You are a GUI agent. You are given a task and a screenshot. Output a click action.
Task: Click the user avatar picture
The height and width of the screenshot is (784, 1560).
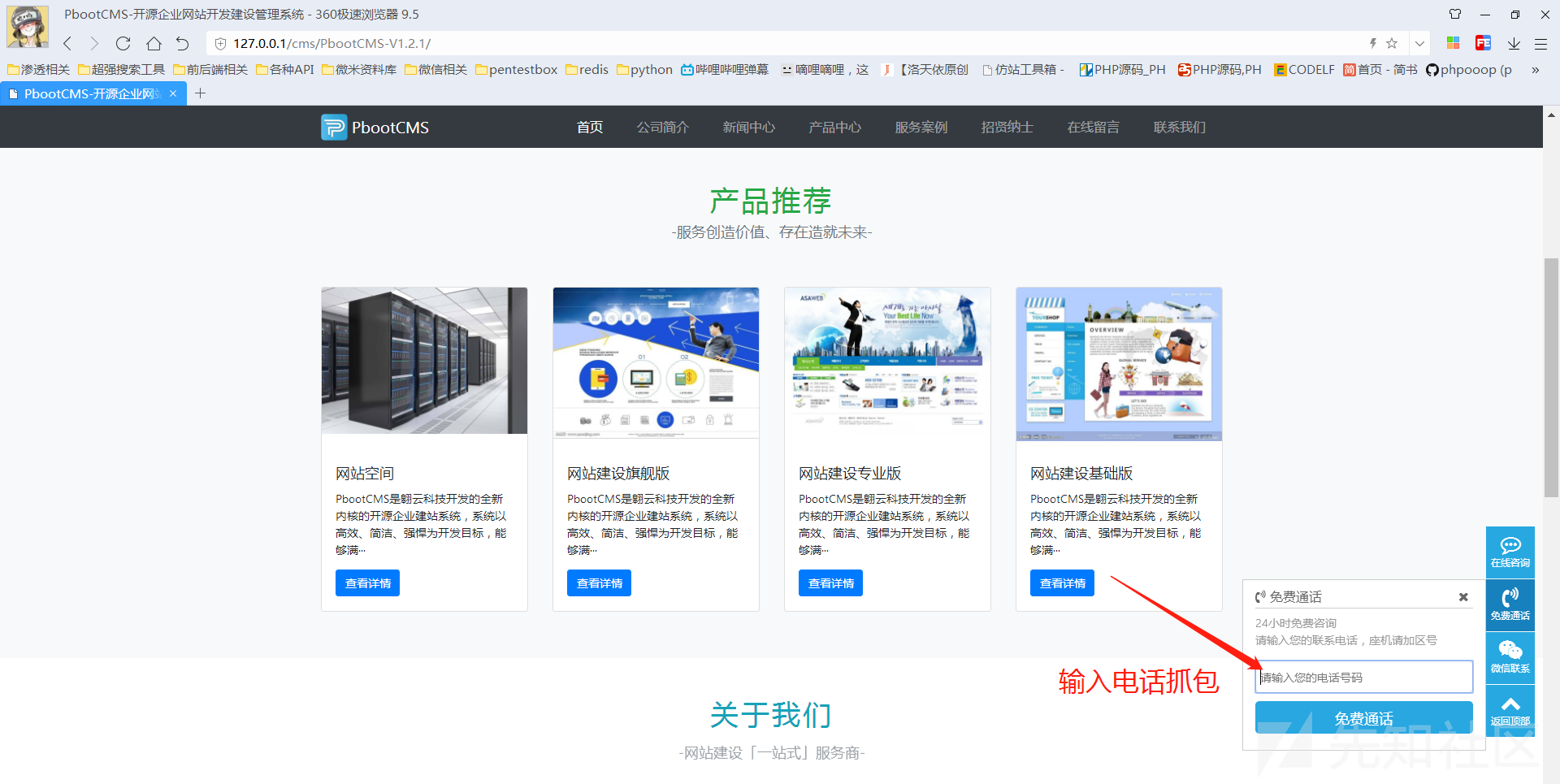click(28, 26)
